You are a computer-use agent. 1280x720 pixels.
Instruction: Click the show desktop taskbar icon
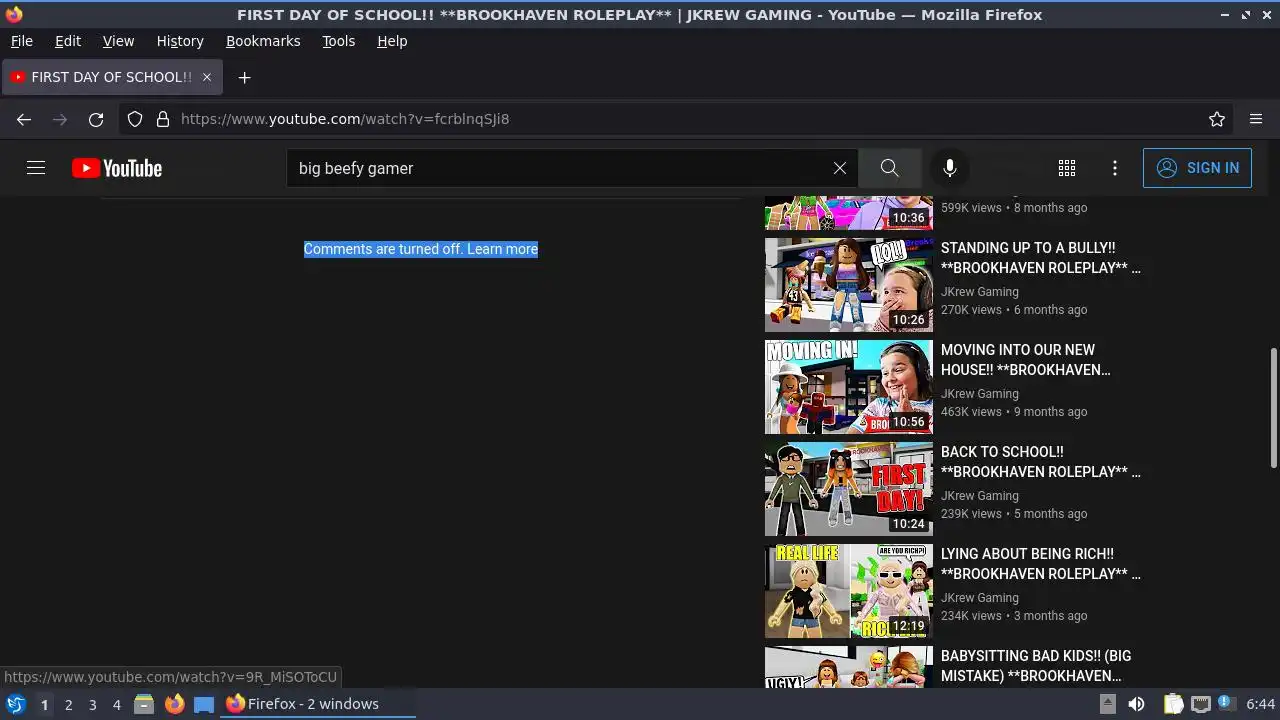(x=204, y=704)
